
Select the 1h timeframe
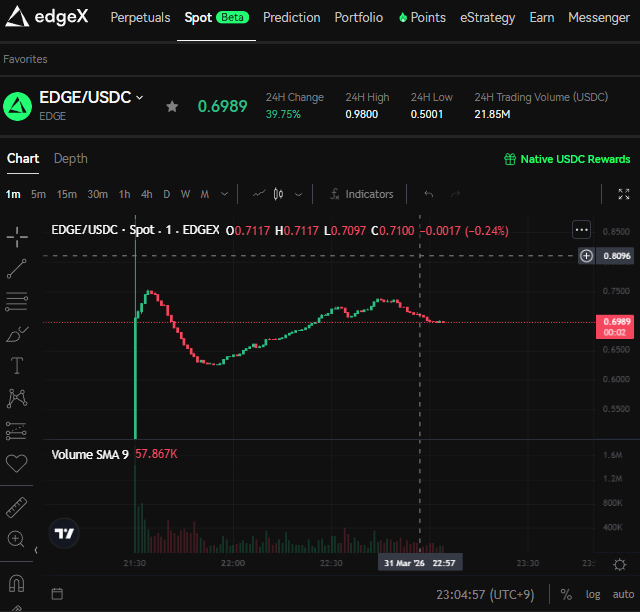[124, 194]
